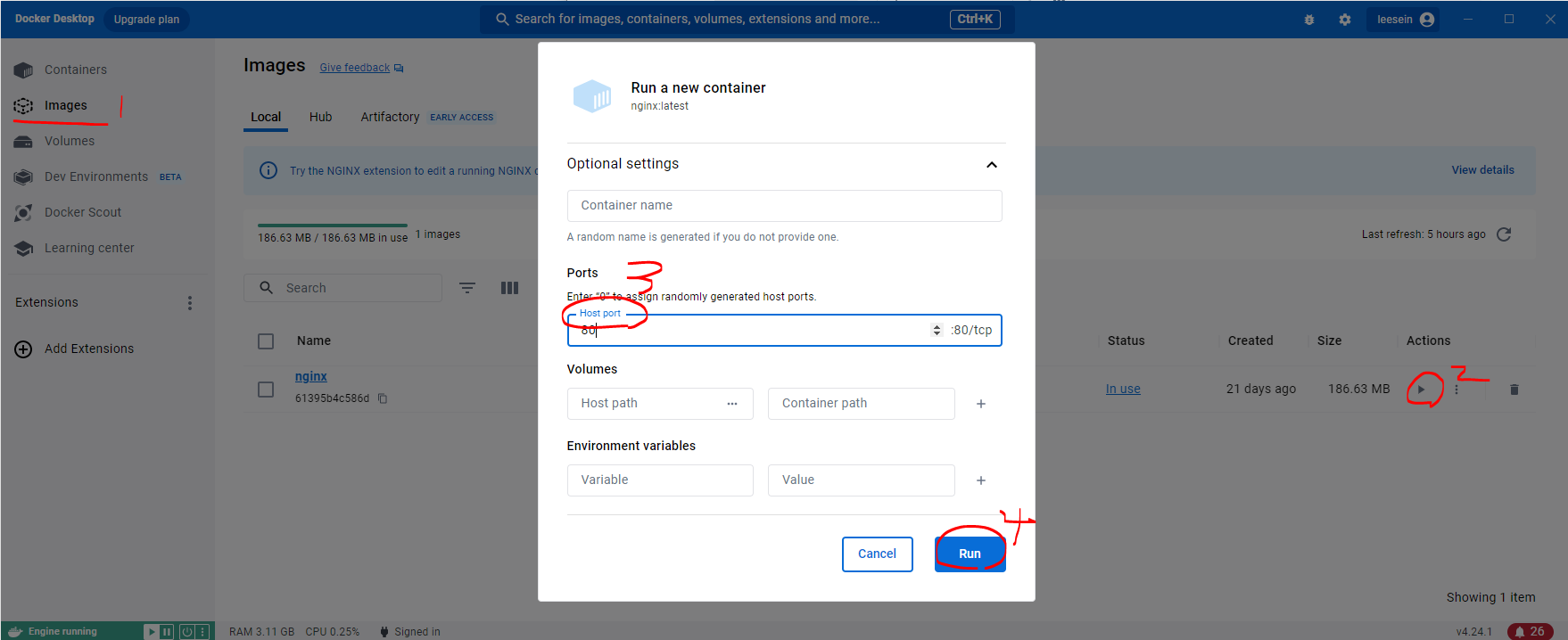
Task: Click the environment Value field
Action: coord(861,480)
